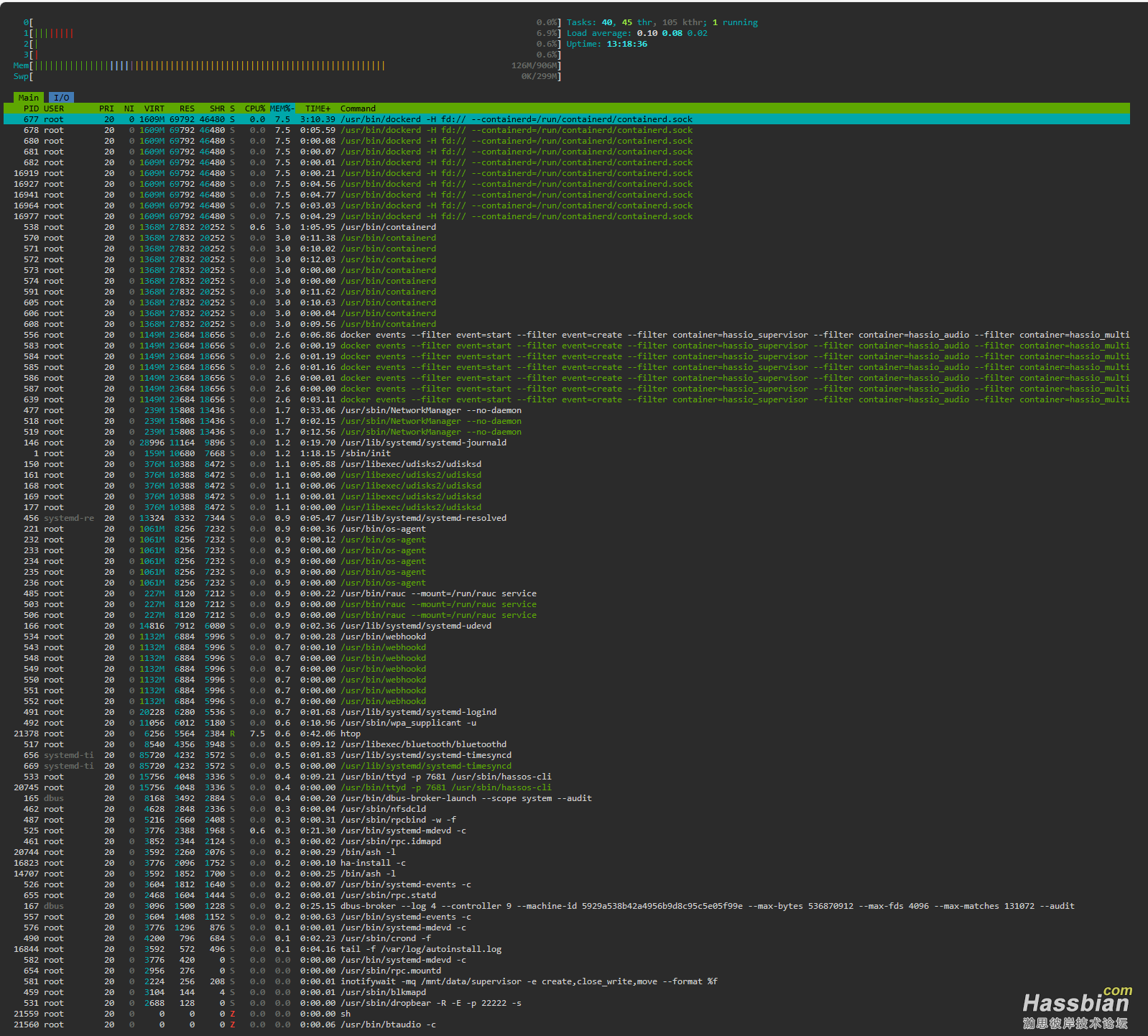Click the Mem usage bar meter
1148x1036 pixels.
click(x=287, y=65)
